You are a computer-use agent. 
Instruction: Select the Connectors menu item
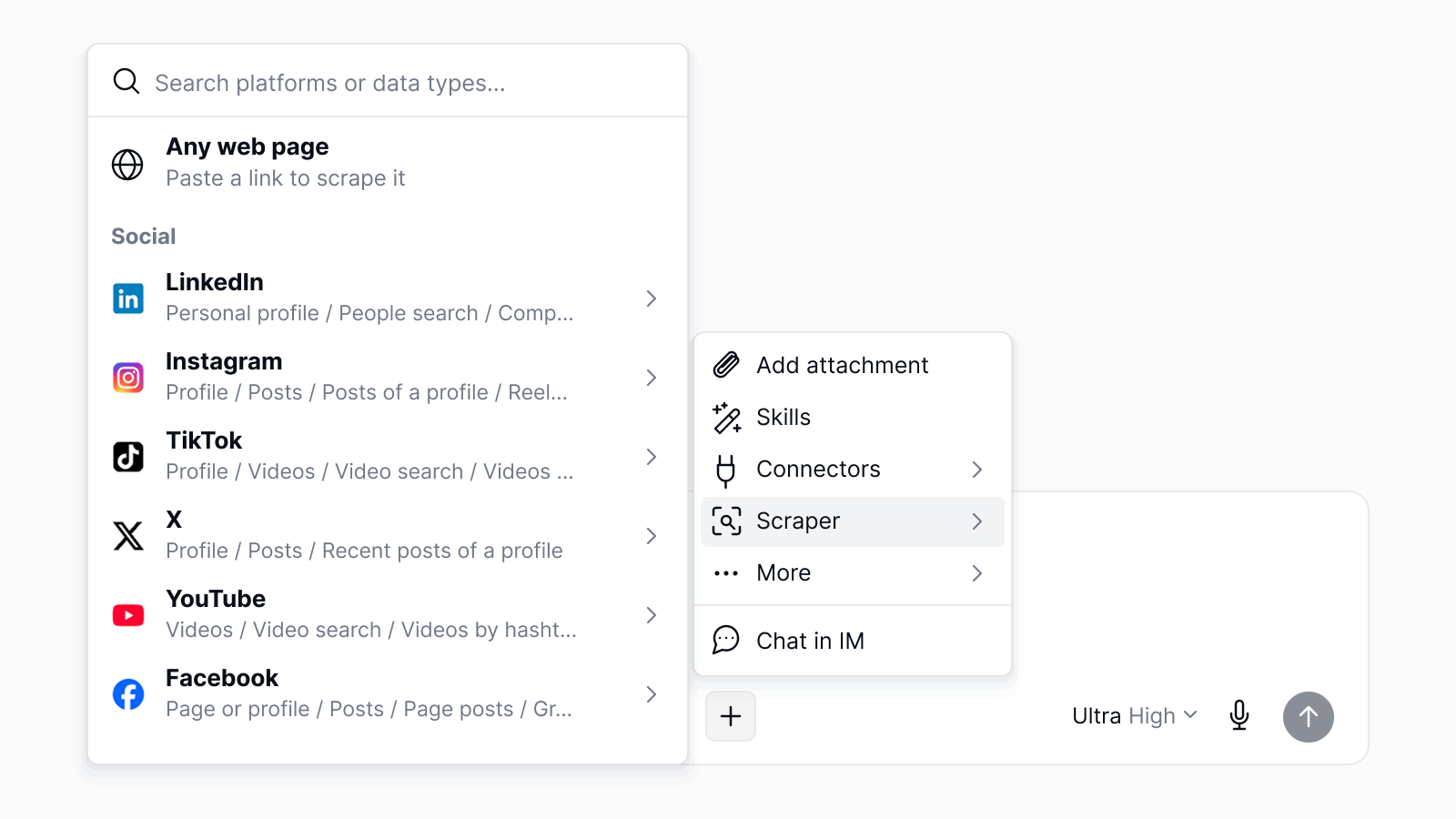point(853,470)
